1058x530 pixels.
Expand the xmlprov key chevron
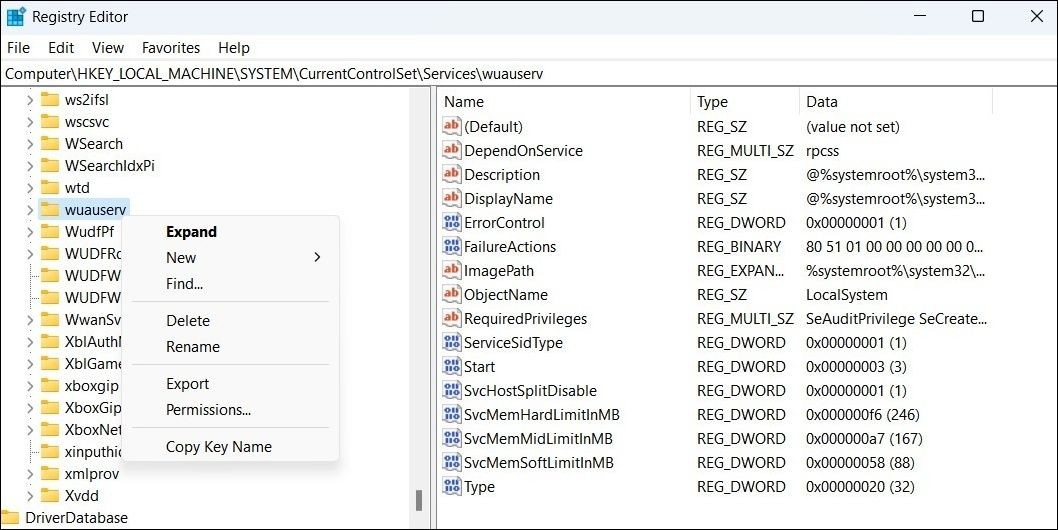[30, 474]
